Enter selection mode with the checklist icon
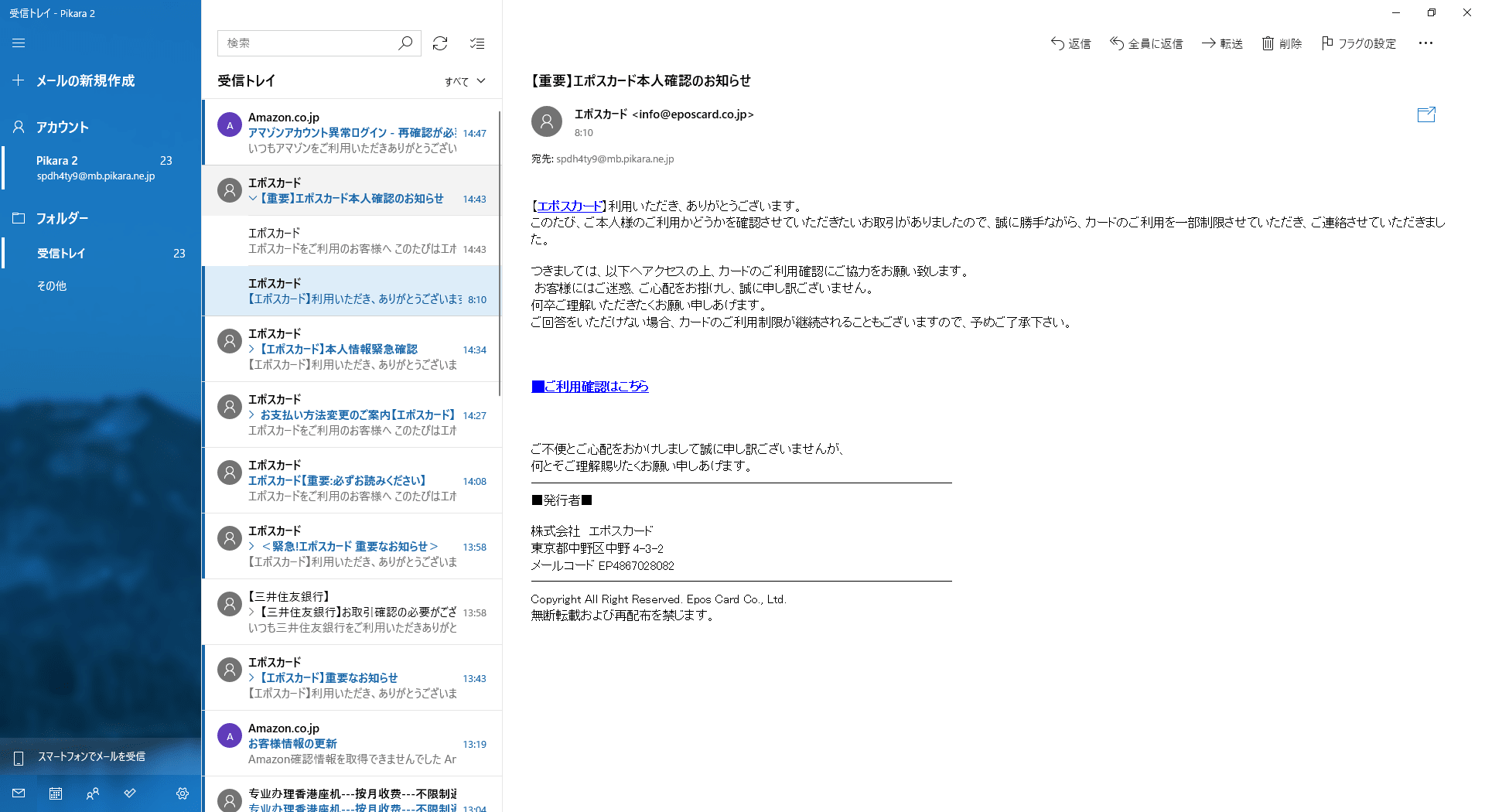Screen dimensions: 1485x812 tap(477, 43)
